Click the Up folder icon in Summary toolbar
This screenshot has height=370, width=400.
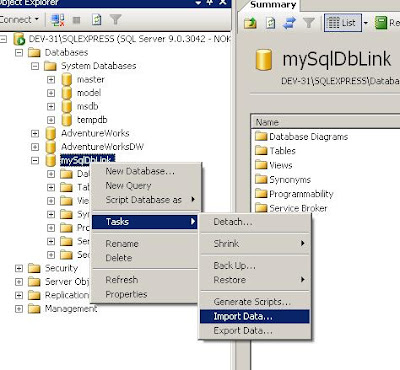[250, 23]
